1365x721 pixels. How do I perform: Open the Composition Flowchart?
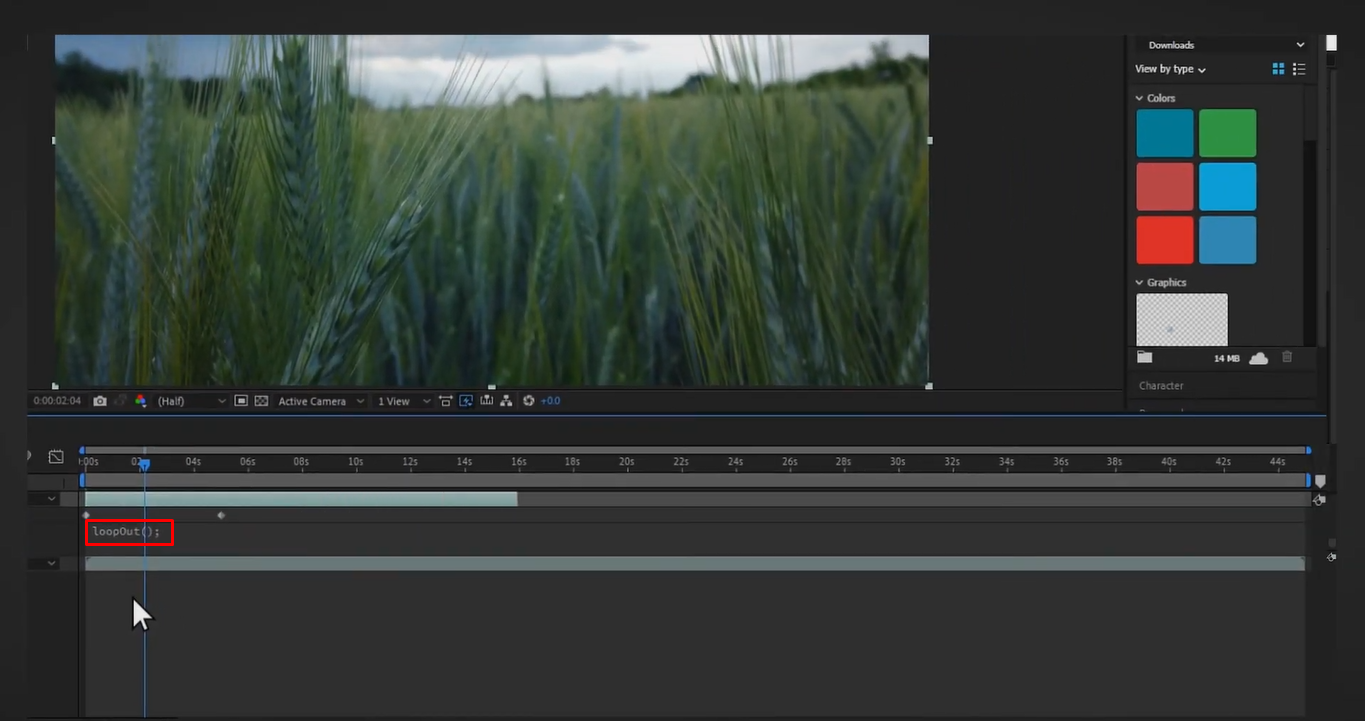507,400
